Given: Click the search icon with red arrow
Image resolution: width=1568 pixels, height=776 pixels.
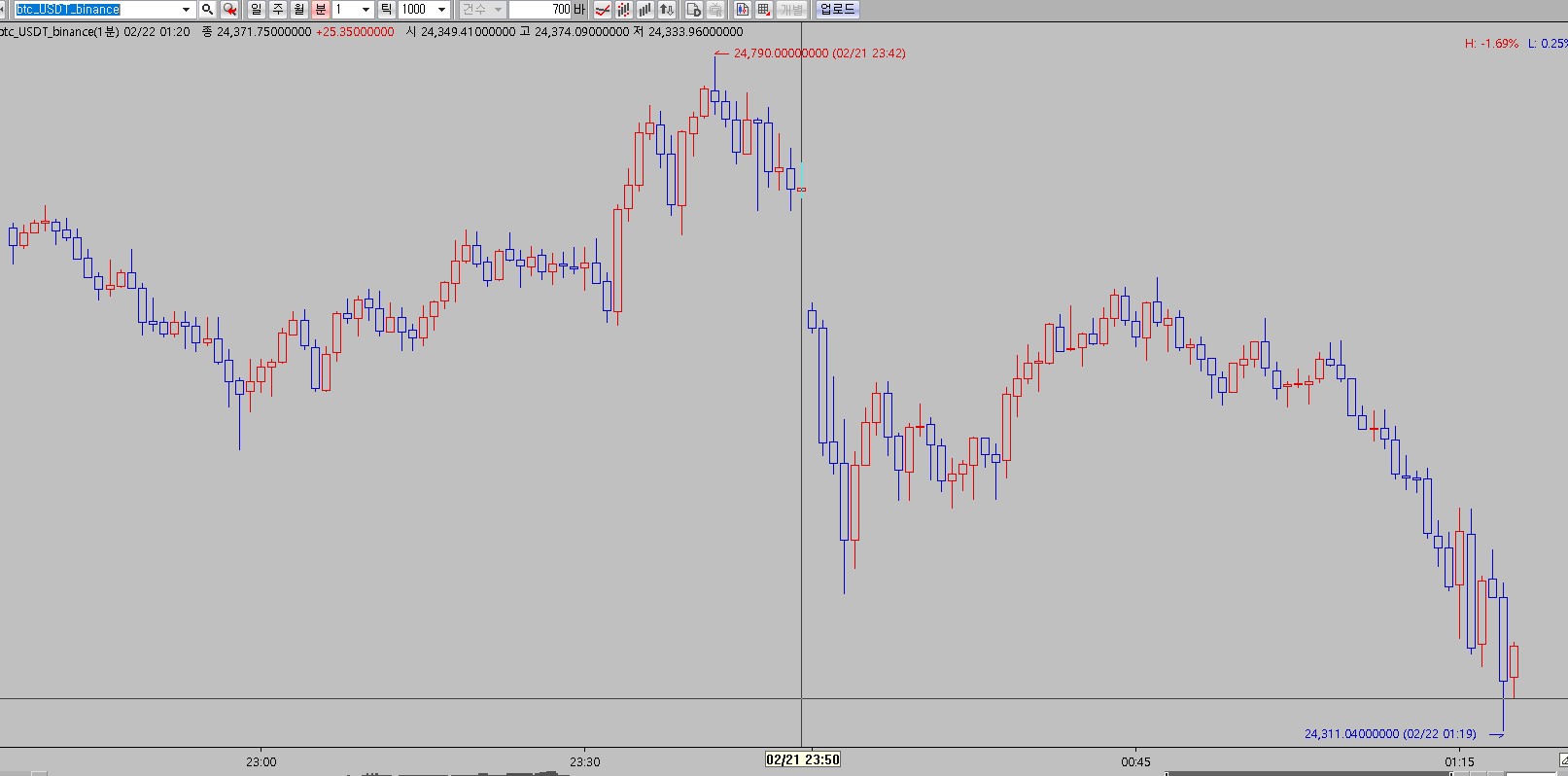Looking at the screenshot, I should tap(229, 10).
